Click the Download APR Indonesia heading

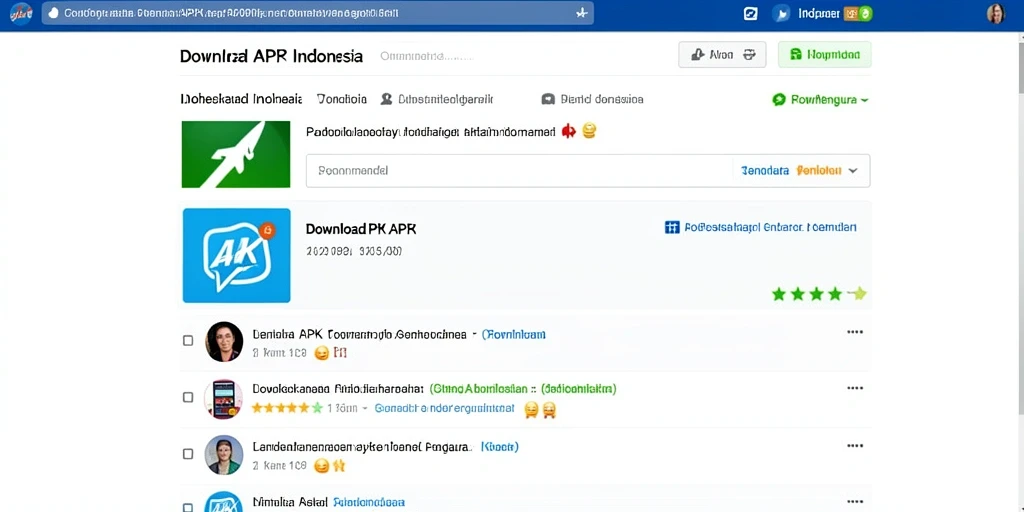point(271,56)
